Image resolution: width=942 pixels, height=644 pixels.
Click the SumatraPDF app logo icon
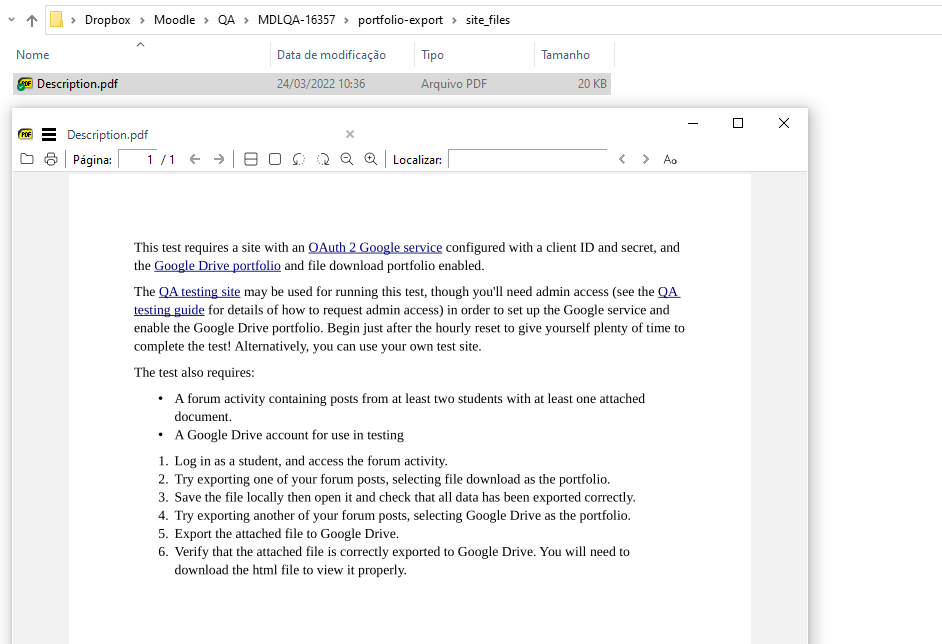point(25,134)
